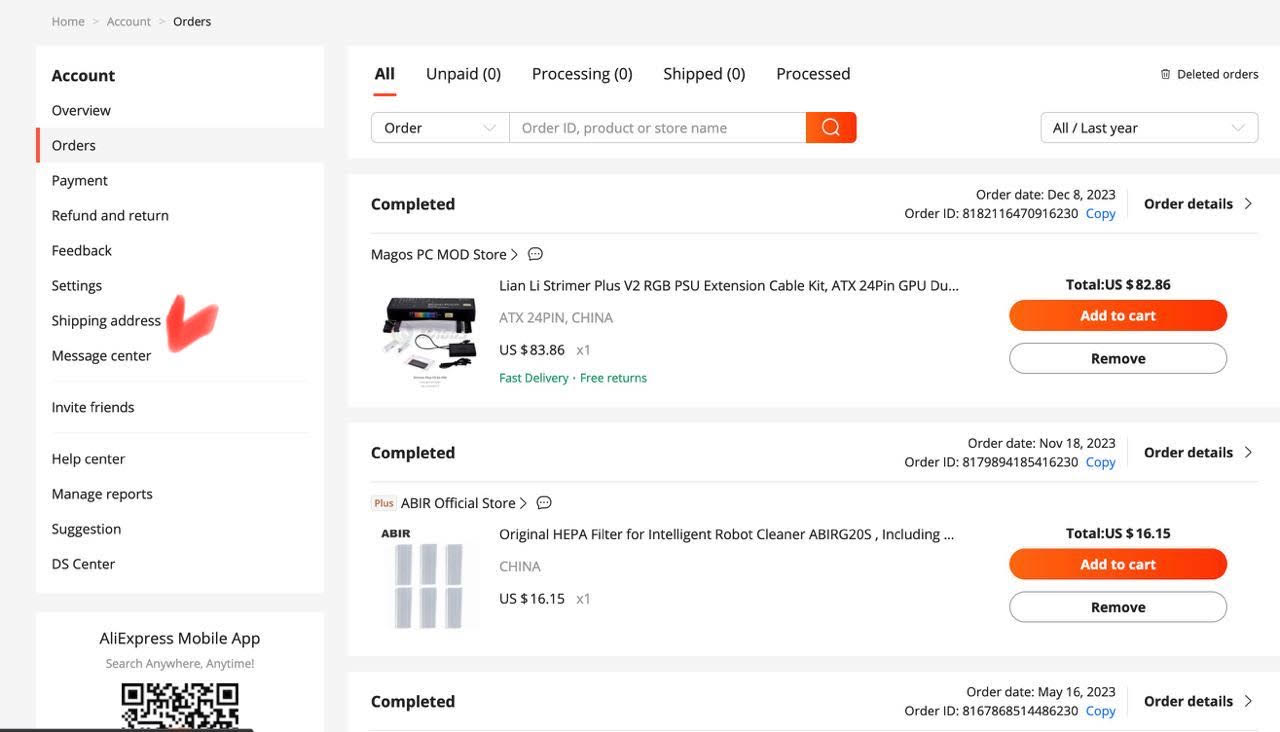Click the Total:US $16.15 amount

coord(1118,533)
